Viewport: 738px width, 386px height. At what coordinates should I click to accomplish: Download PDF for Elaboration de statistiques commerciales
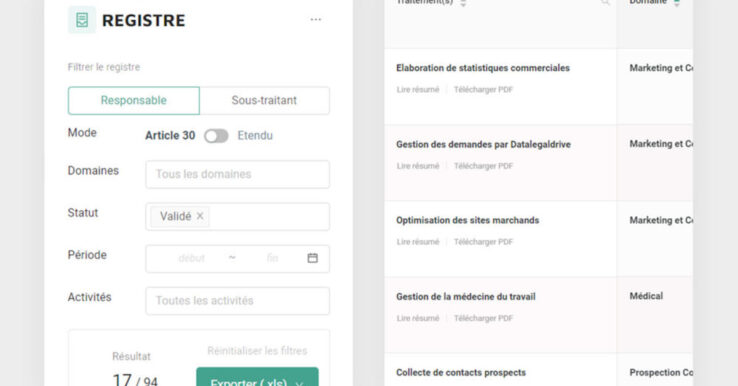point(483,89)
